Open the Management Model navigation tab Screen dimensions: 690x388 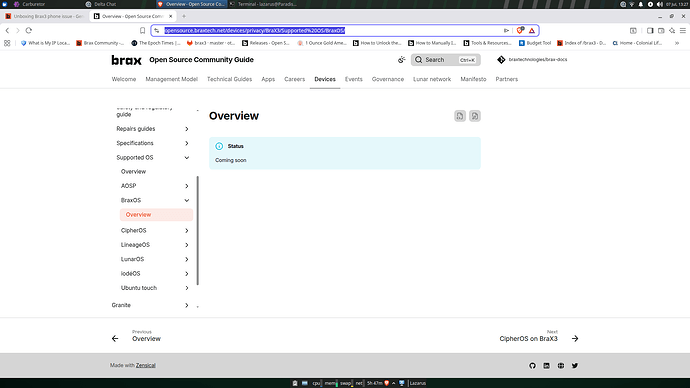171,79
